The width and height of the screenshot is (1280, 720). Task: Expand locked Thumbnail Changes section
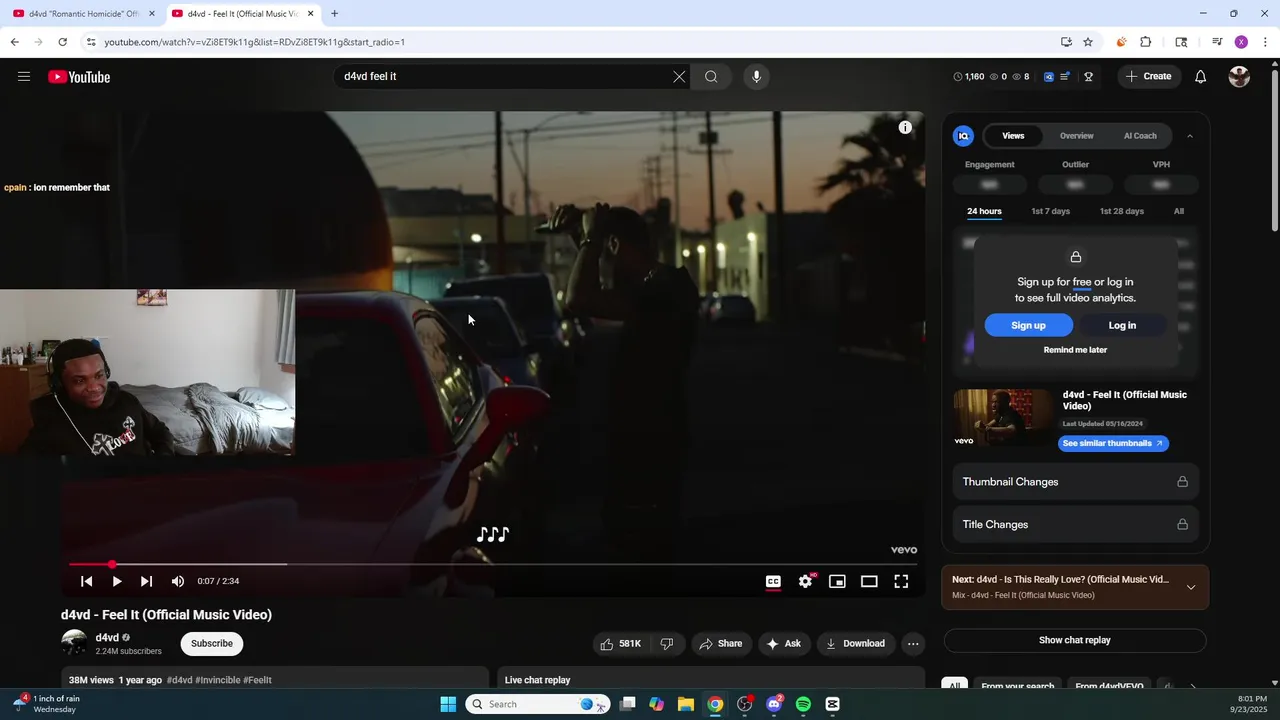(x=1075, y=482)
